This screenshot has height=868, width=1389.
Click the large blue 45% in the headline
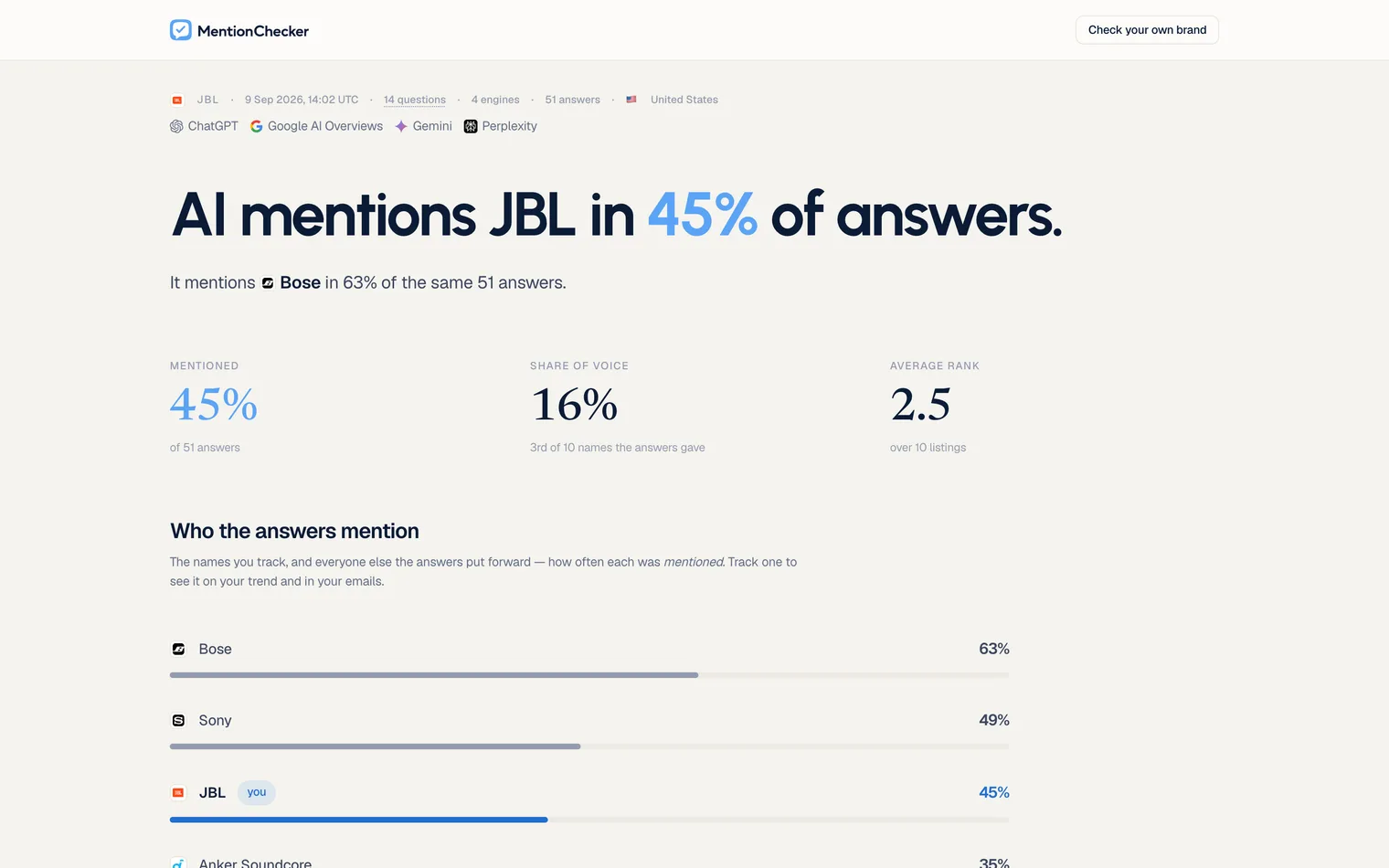click(x=703, y=216)
